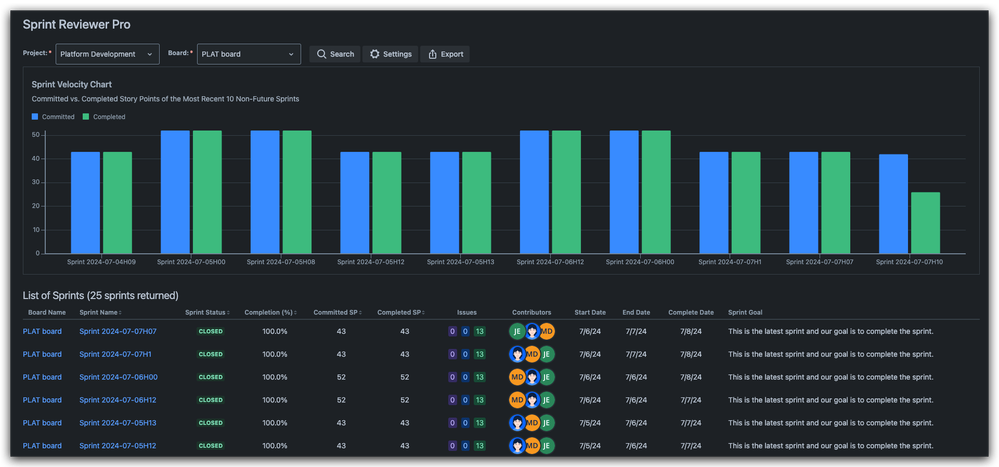Viewport: 999px width, 467px height.
Task: Open the Board dropdown showing PLAT board
Action: point(249,54)
